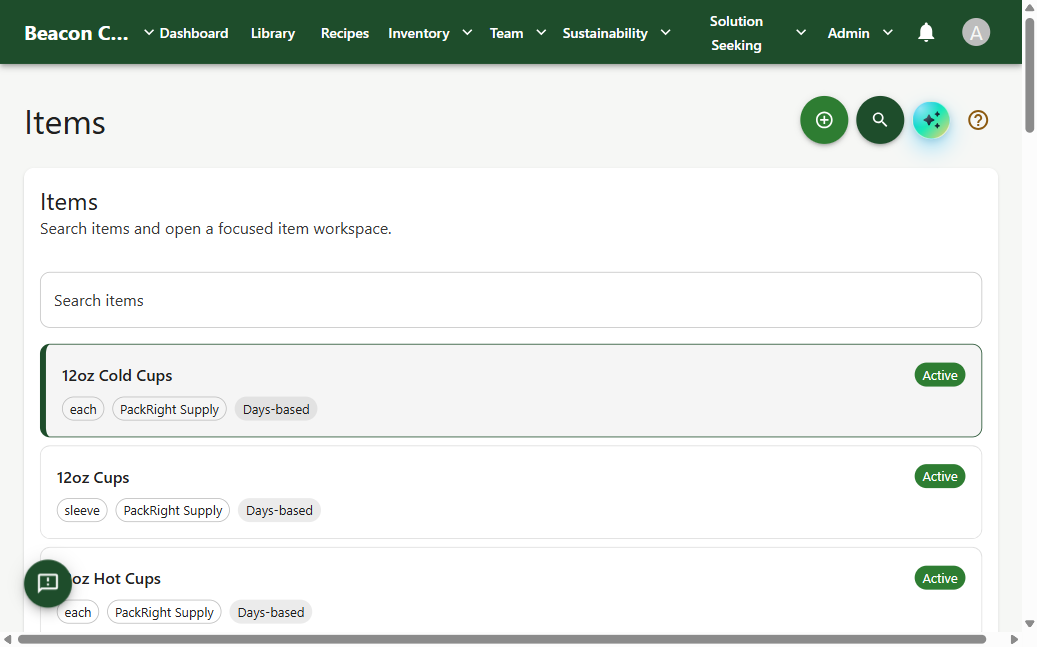Screen dimensions: 1037x647
Task: Launch the AI sparkle assistant button
Action: pos(931,120)
